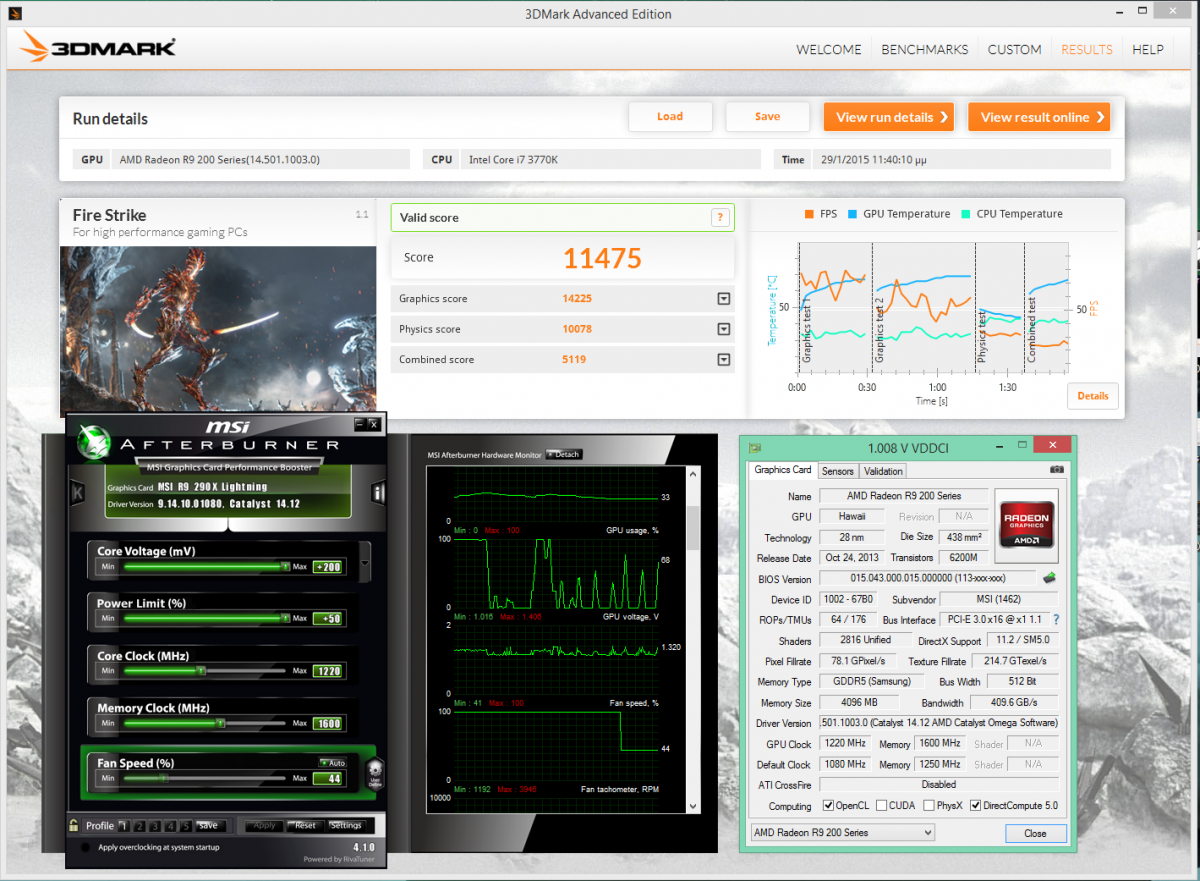
Task: Click View run details button
Action: (889, 117)
